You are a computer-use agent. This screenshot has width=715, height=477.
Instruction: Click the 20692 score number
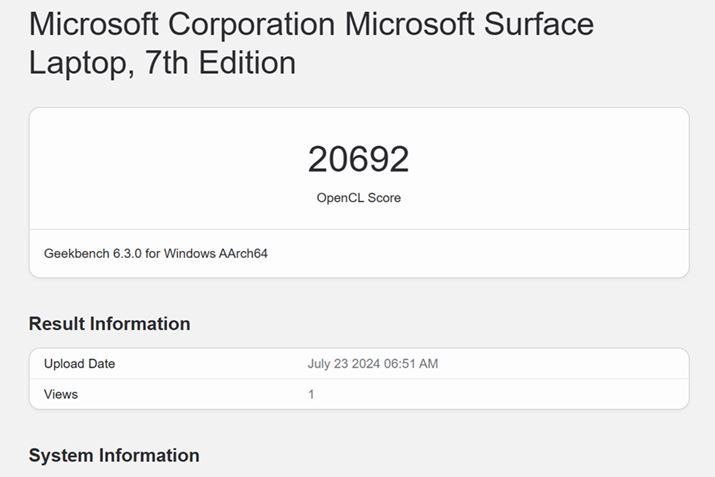(x=358, y=160)
